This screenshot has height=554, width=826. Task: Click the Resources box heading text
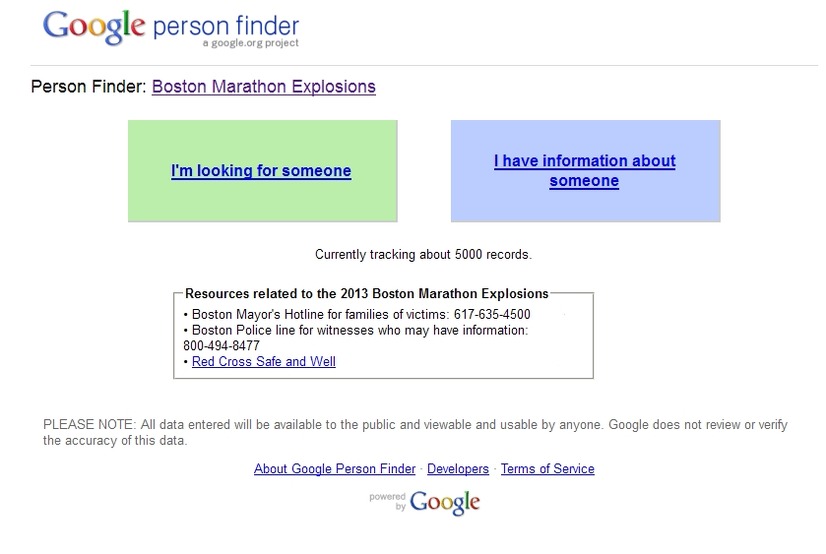[x=367, y=294]
